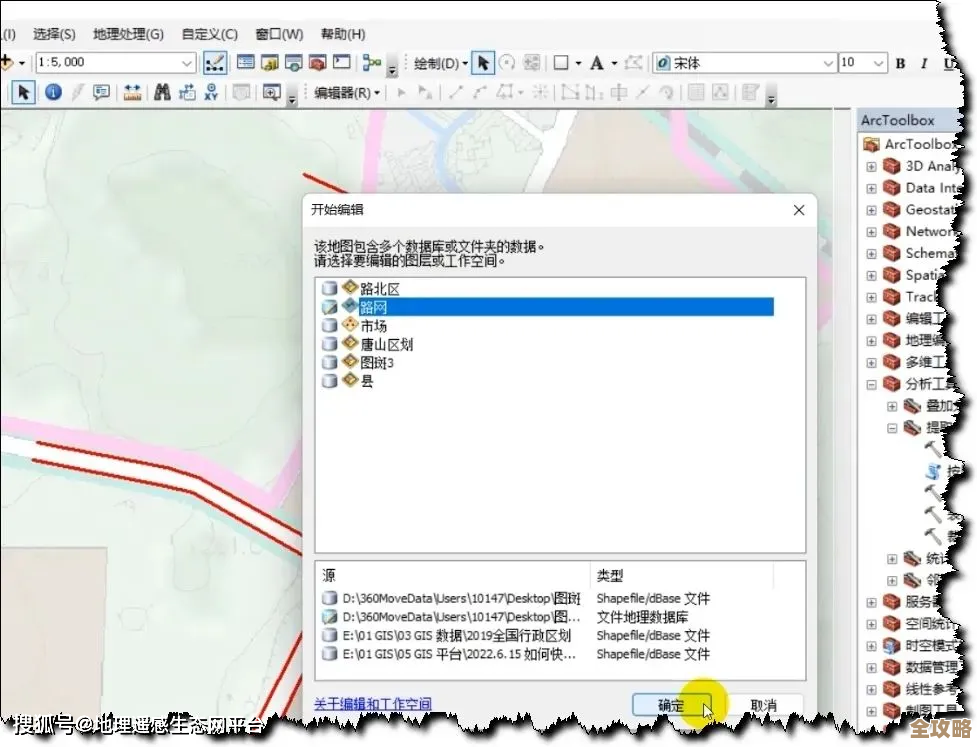Toggle bold text formatting
Image resolution: width=977 pixels, height=747 pixels.
click(x=901, y=62)
